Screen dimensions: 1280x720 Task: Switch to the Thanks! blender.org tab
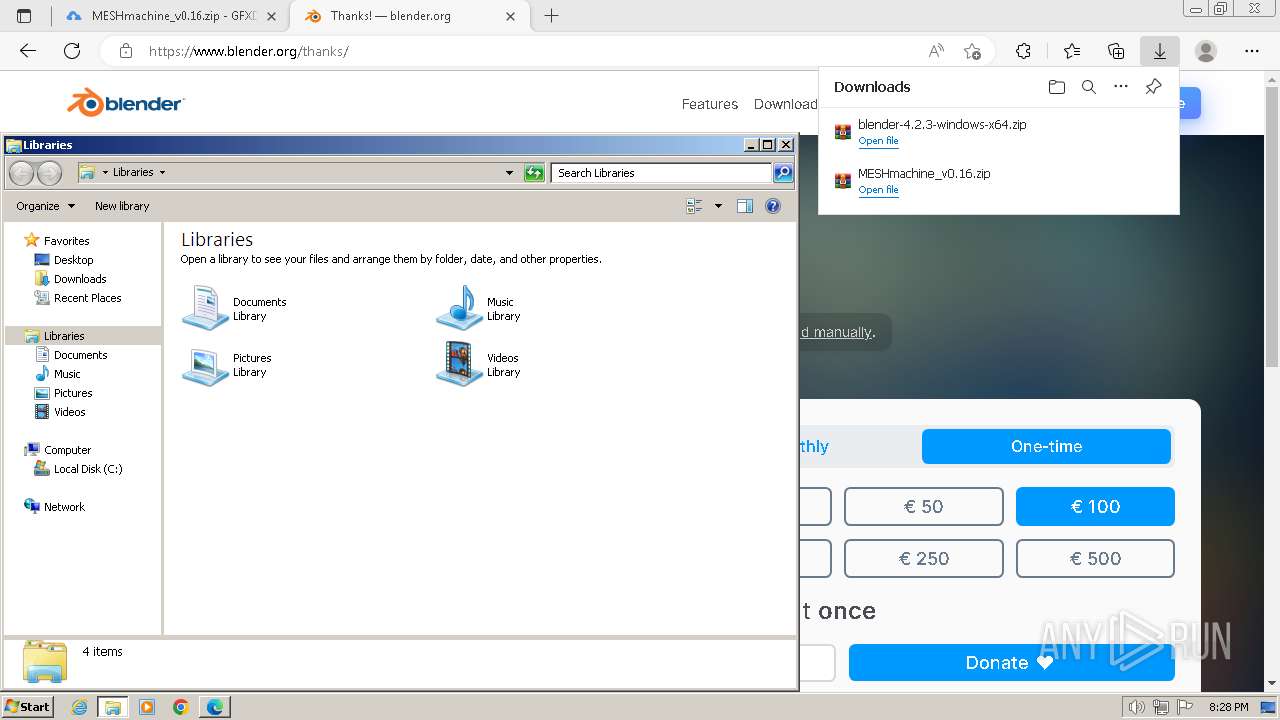(x=408, y=16)
